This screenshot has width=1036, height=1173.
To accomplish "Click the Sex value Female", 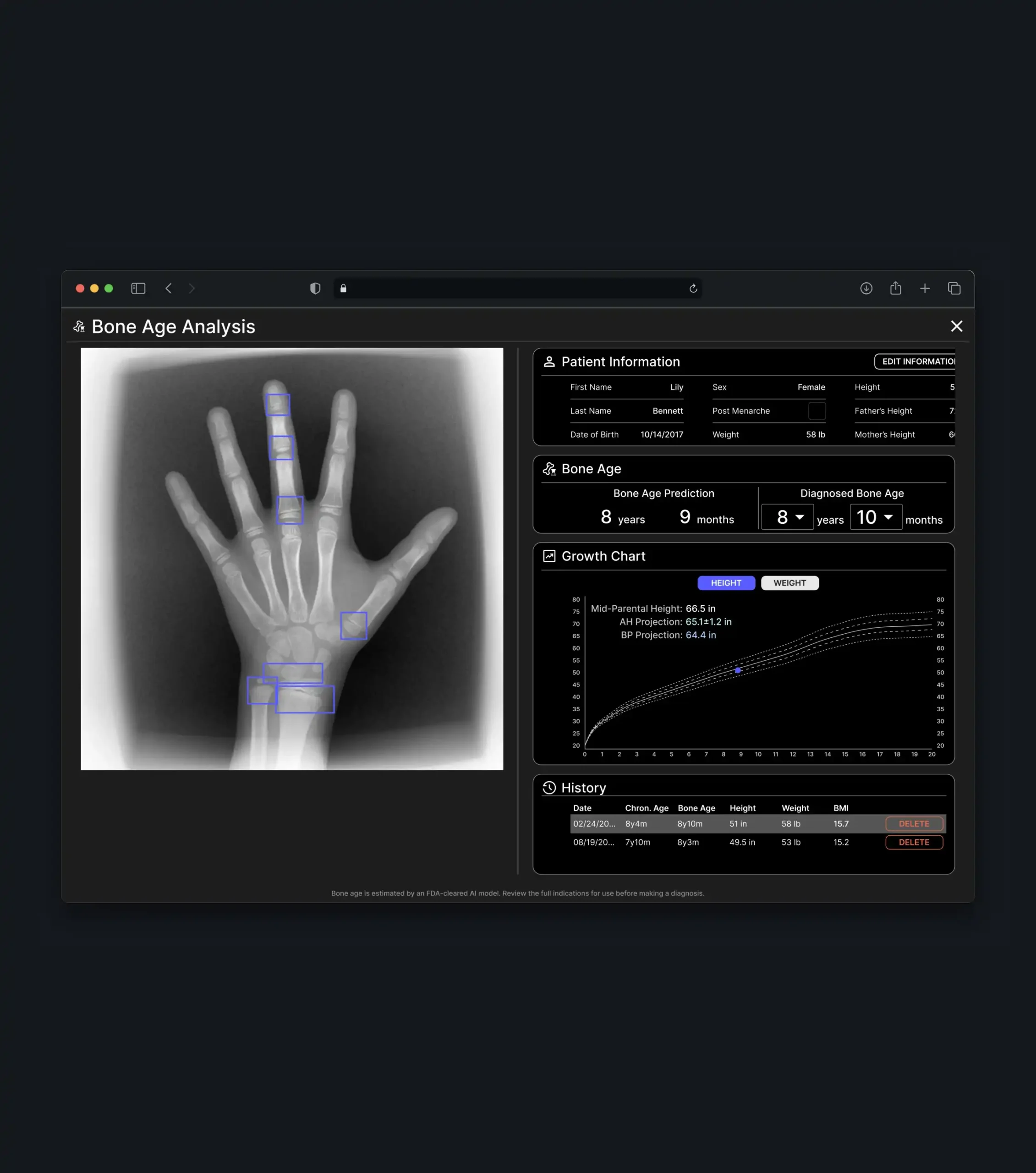I will tap(811, 387).
